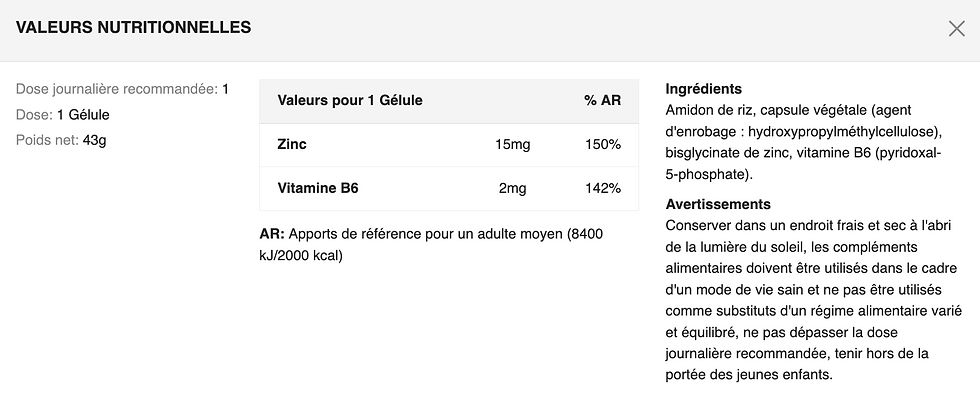The height and width of the screenshot is (411, 980).
Task: Select the Zinc row label
Action: pos(292,145)
